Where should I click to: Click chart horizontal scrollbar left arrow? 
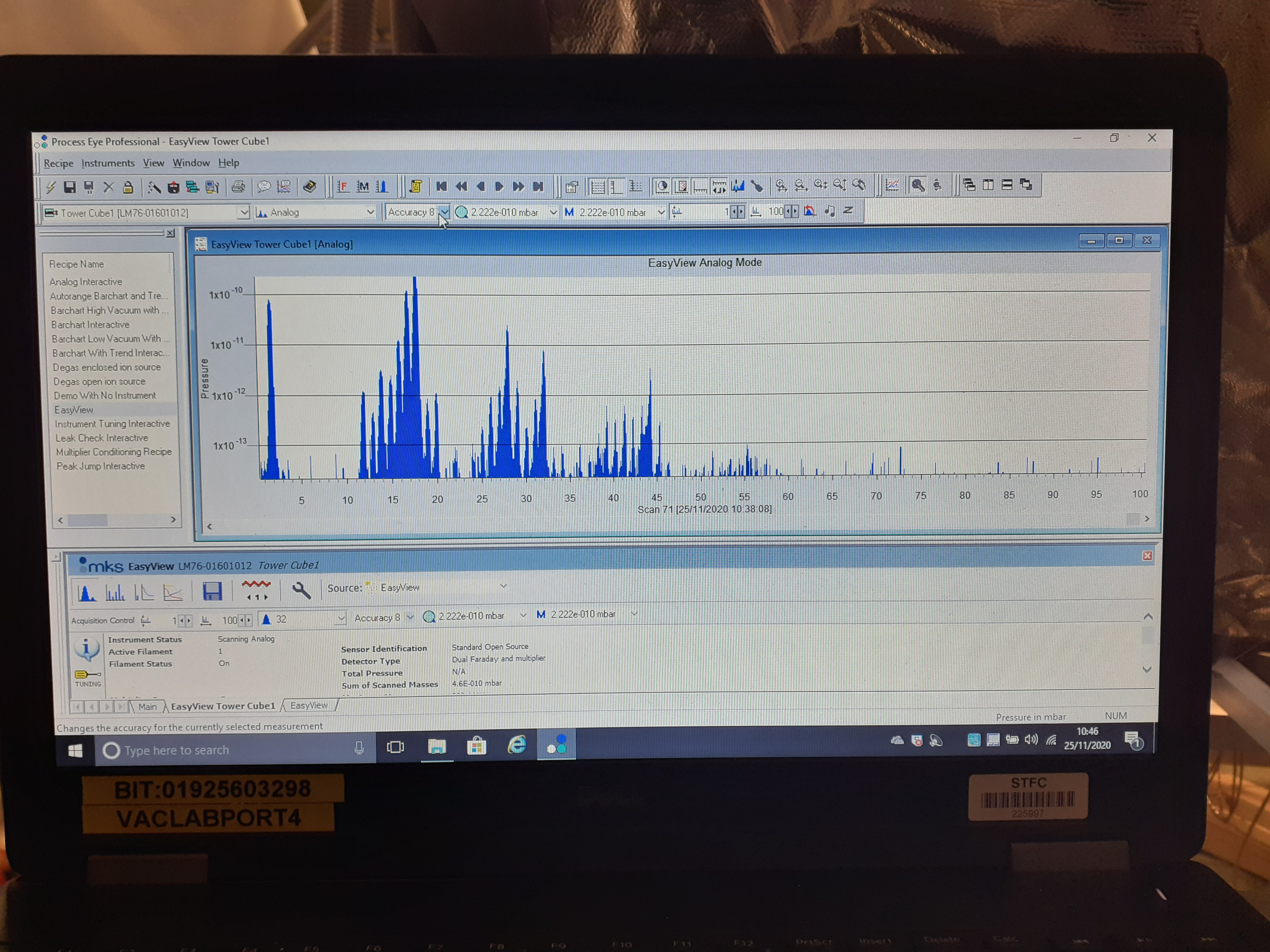tap(210, 526)
